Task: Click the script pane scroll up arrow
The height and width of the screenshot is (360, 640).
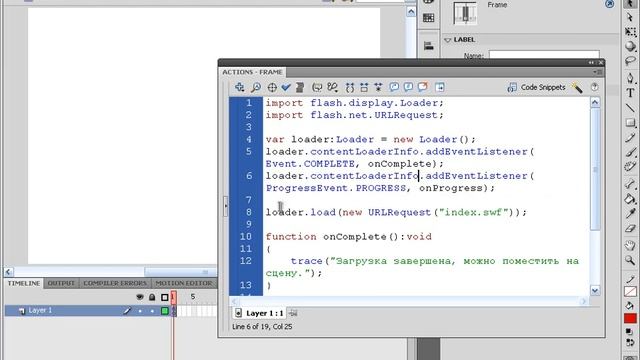Action: coord(595,102)
